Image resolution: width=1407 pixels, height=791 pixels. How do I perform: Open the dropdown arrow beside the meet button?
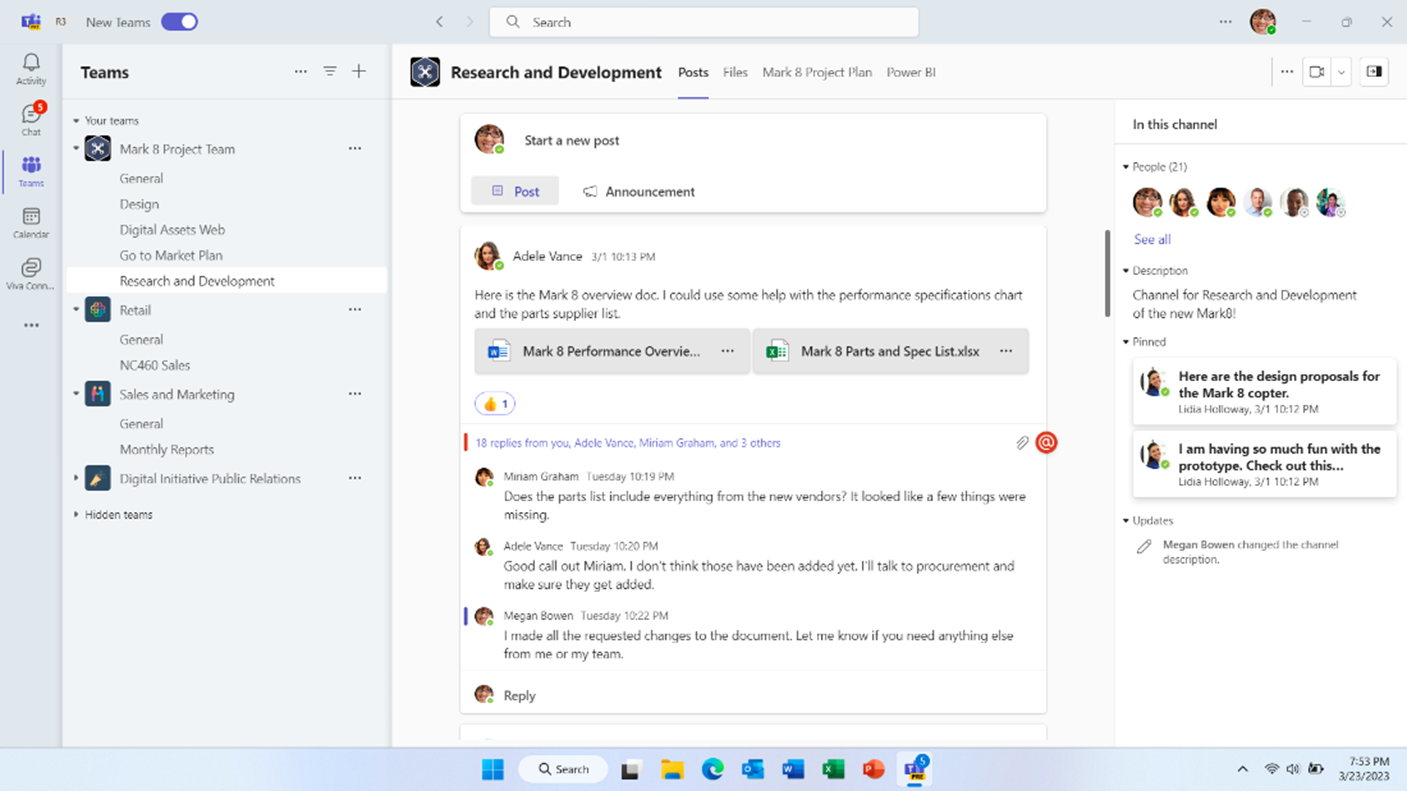[1342, 72]
